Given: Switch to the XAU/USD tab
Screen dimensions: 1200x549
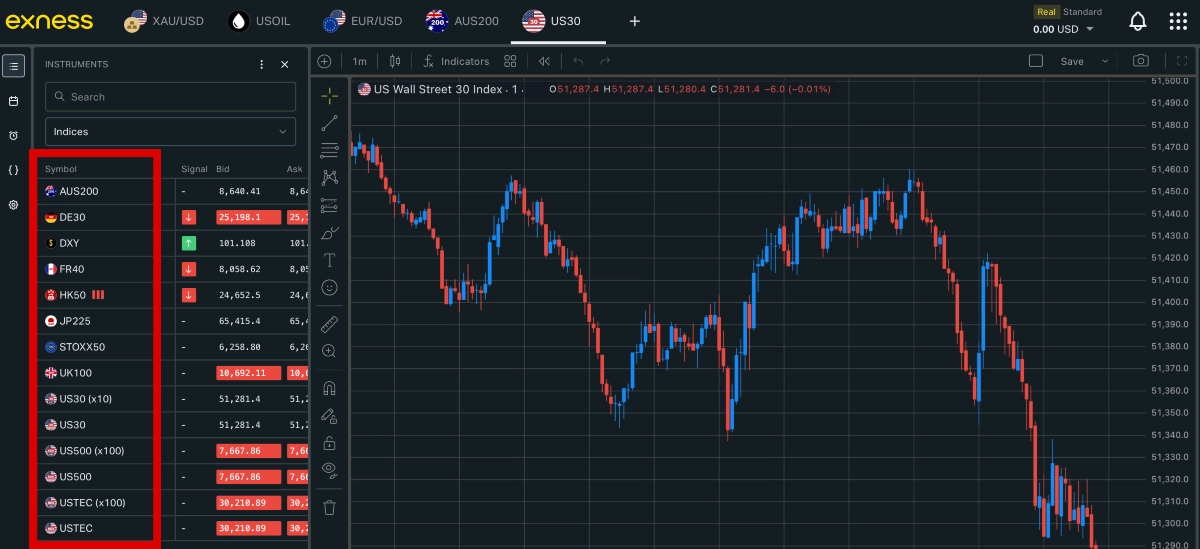Looking at the screenshot, I should (x=163, y=21).
